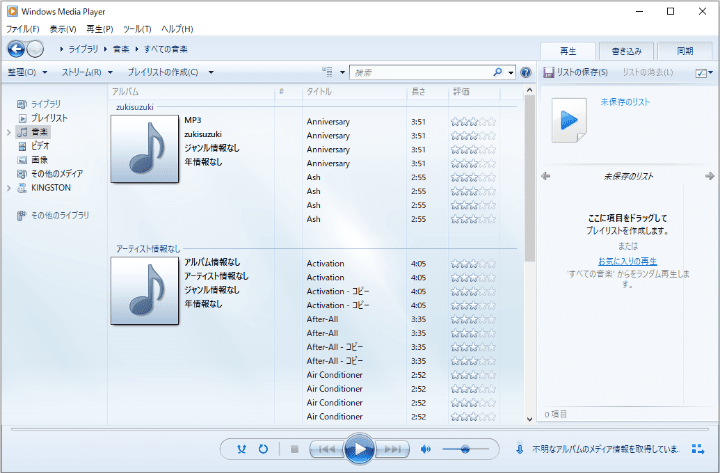The image size is (720, 473).
Task: Click in the search input field
Action: coord(421,73)
